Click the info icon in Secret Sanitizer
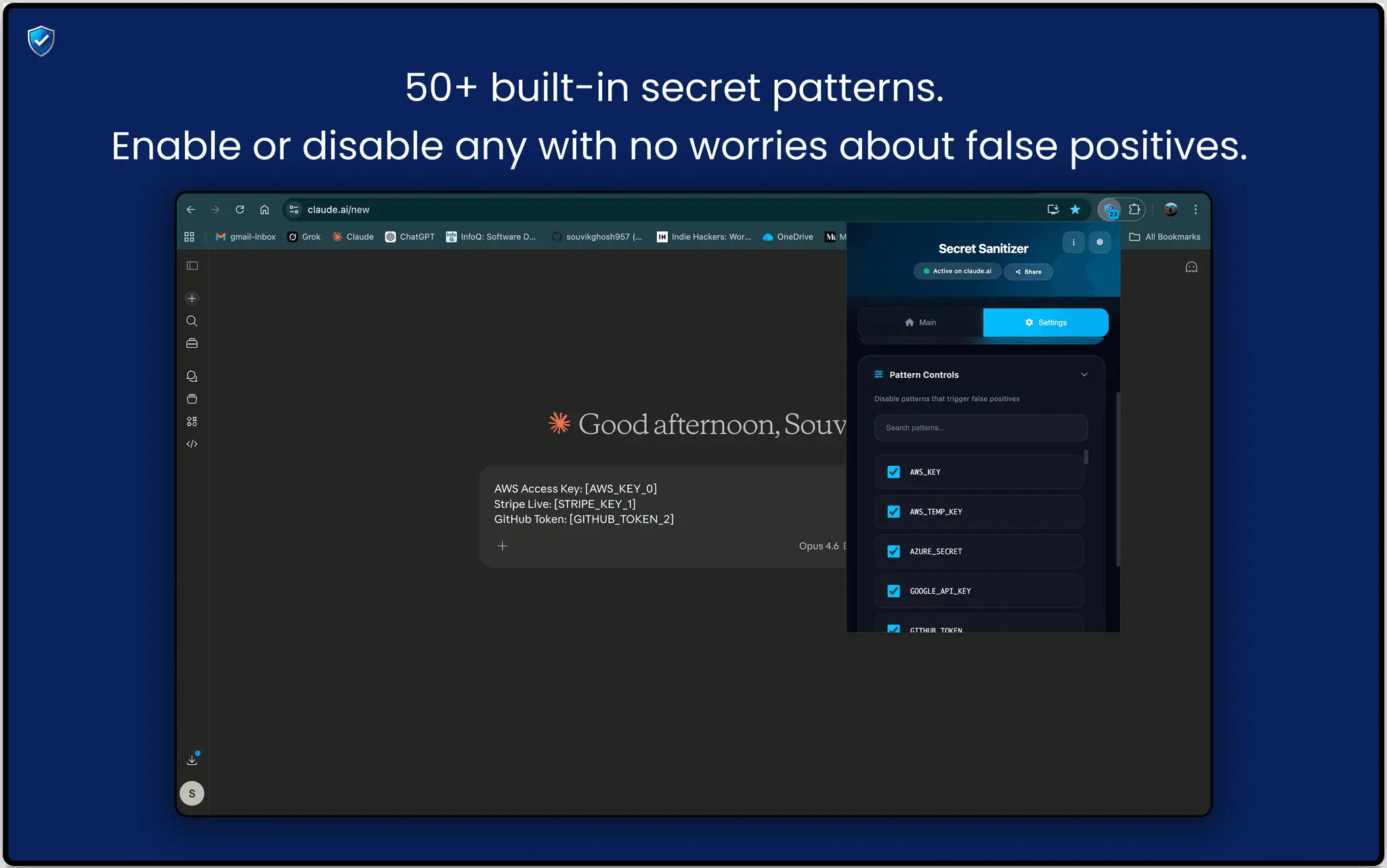Viewport: 1387px width, 868px height. tap(1073, 242)
